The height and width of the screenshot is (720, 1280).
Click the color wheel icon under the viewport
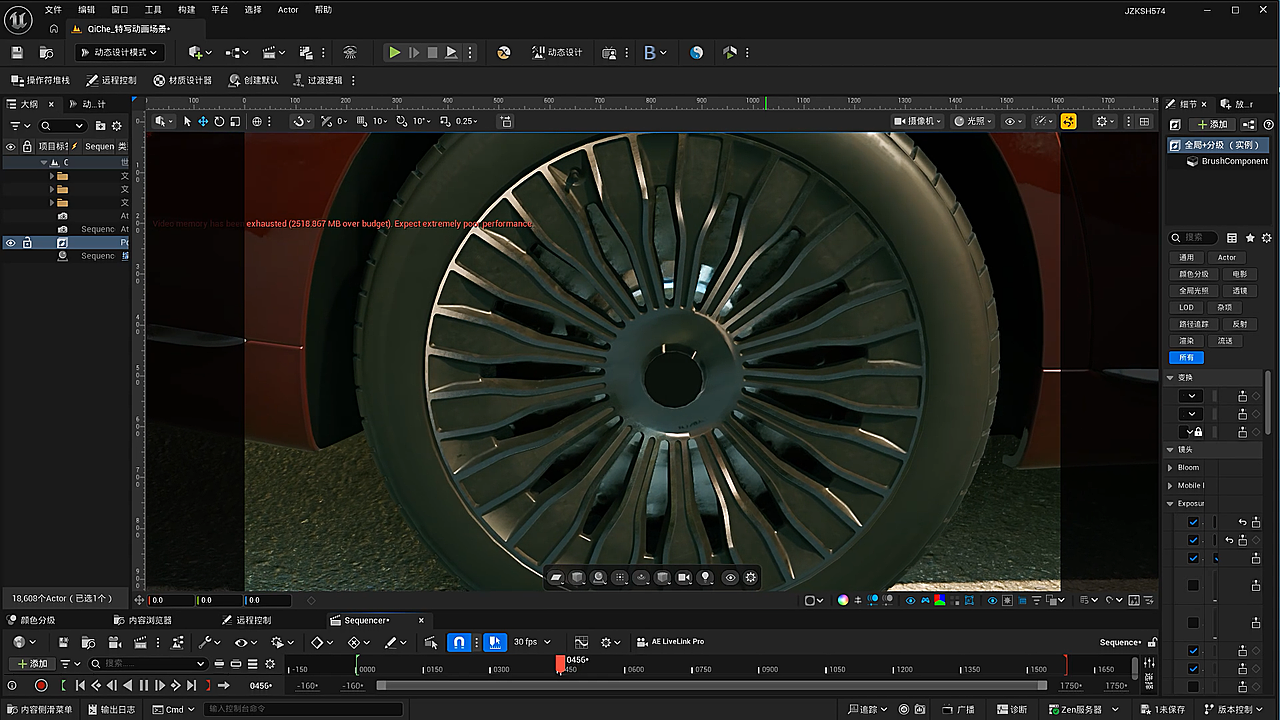pos(843,600)
